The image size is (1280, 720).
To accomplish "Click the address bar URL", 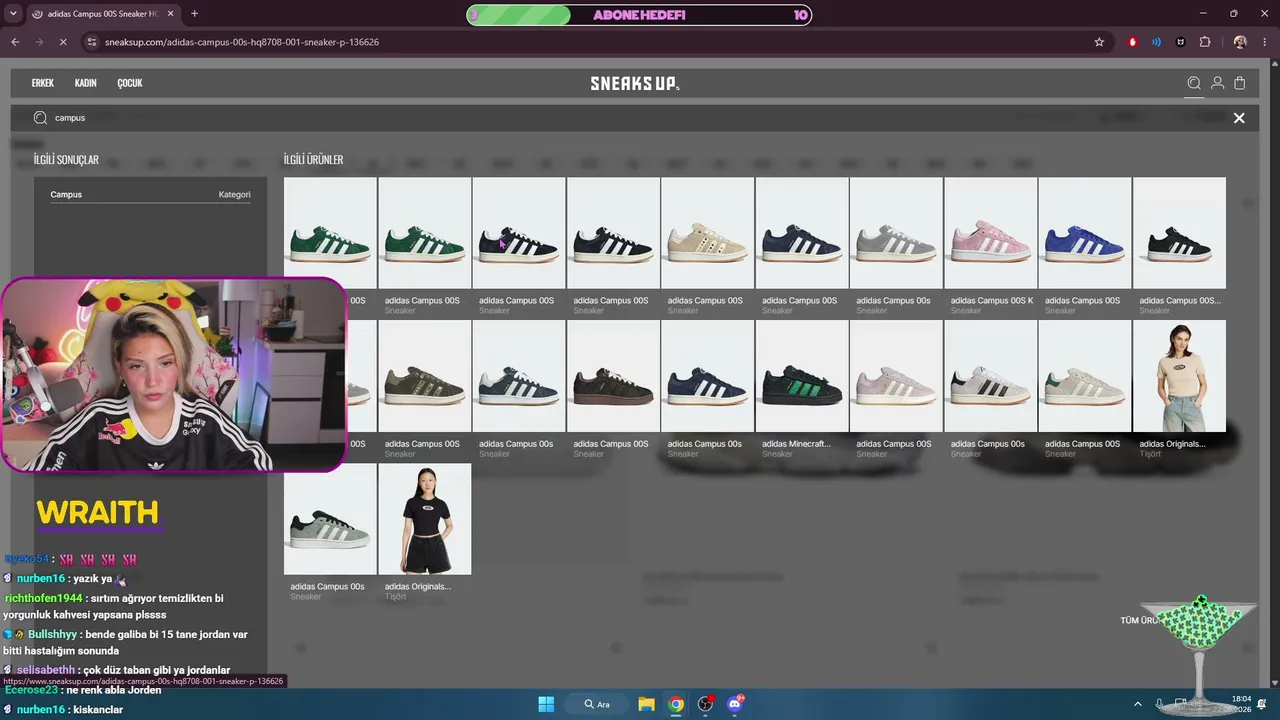I will pyautogui.click(x=242, y=42).
